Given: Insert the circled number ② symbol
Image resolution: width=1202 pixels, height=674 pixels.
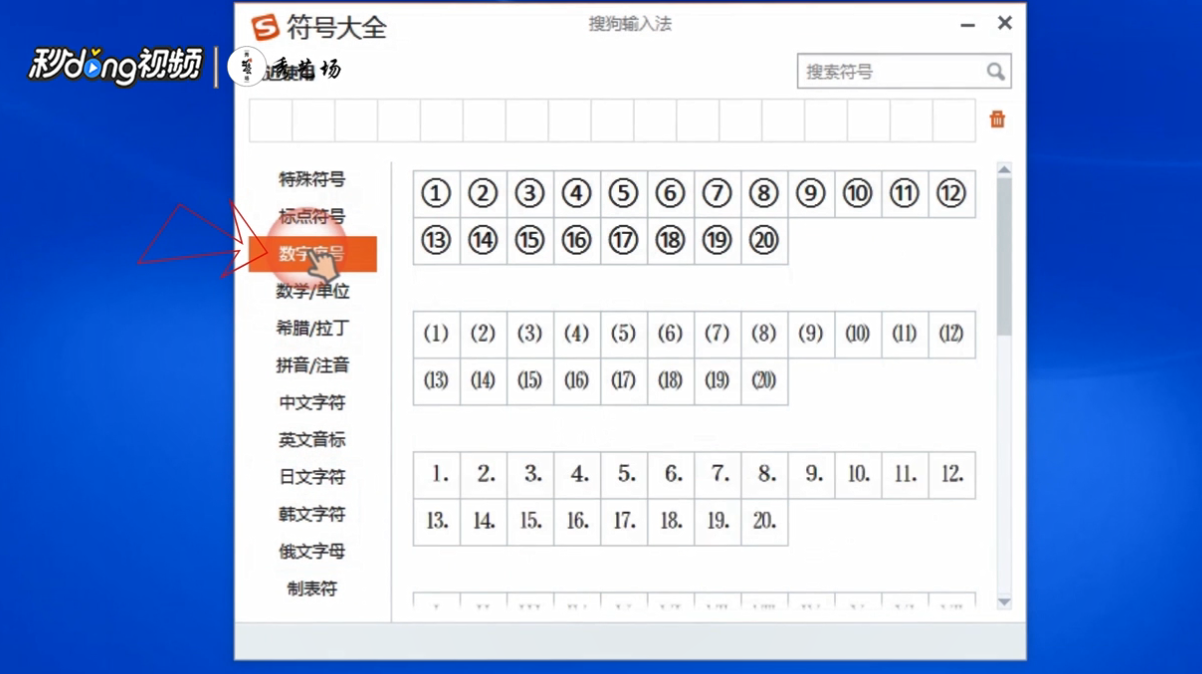Looking at the screenshot, I should pos(483,193).
